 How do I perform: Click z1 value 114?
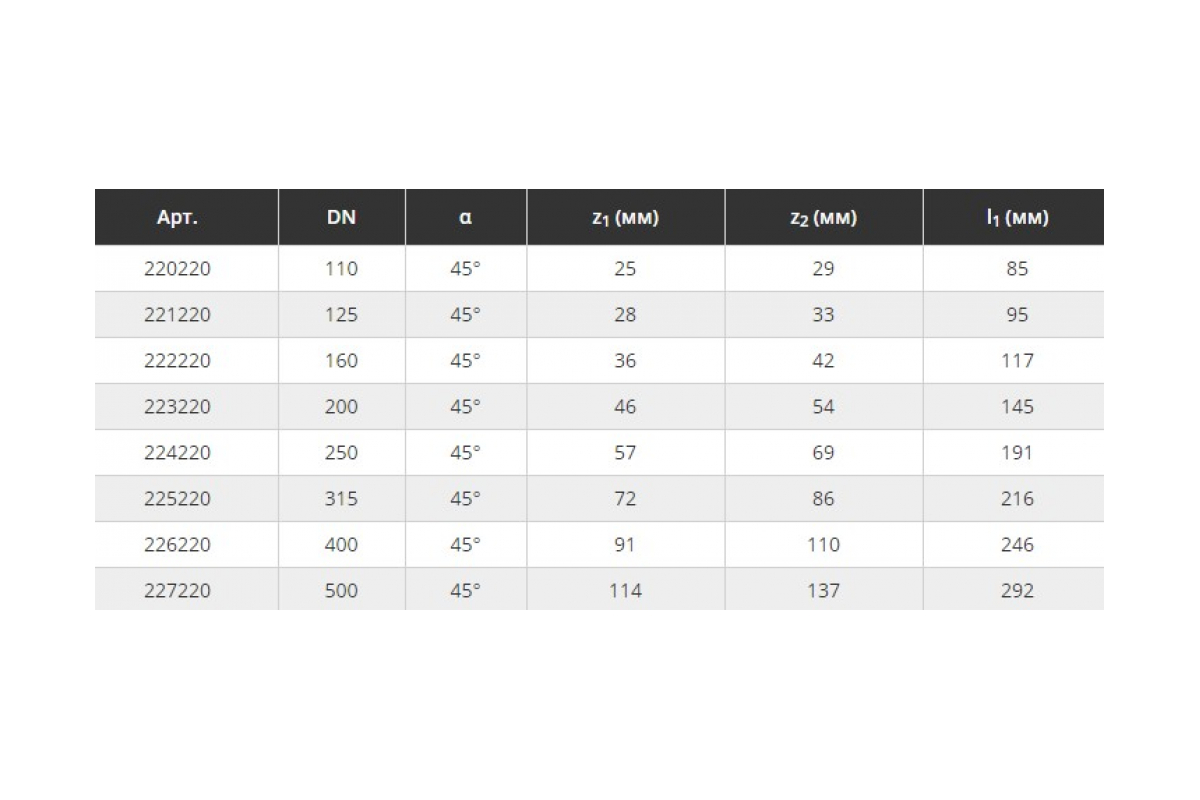tap(625, 591)
